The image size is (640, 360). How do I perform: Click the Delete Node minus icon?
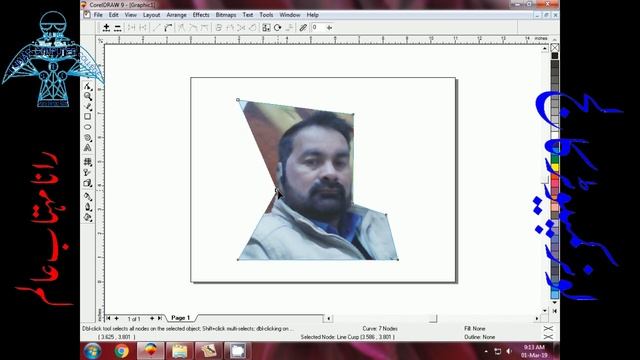click(x=118, y=28)
